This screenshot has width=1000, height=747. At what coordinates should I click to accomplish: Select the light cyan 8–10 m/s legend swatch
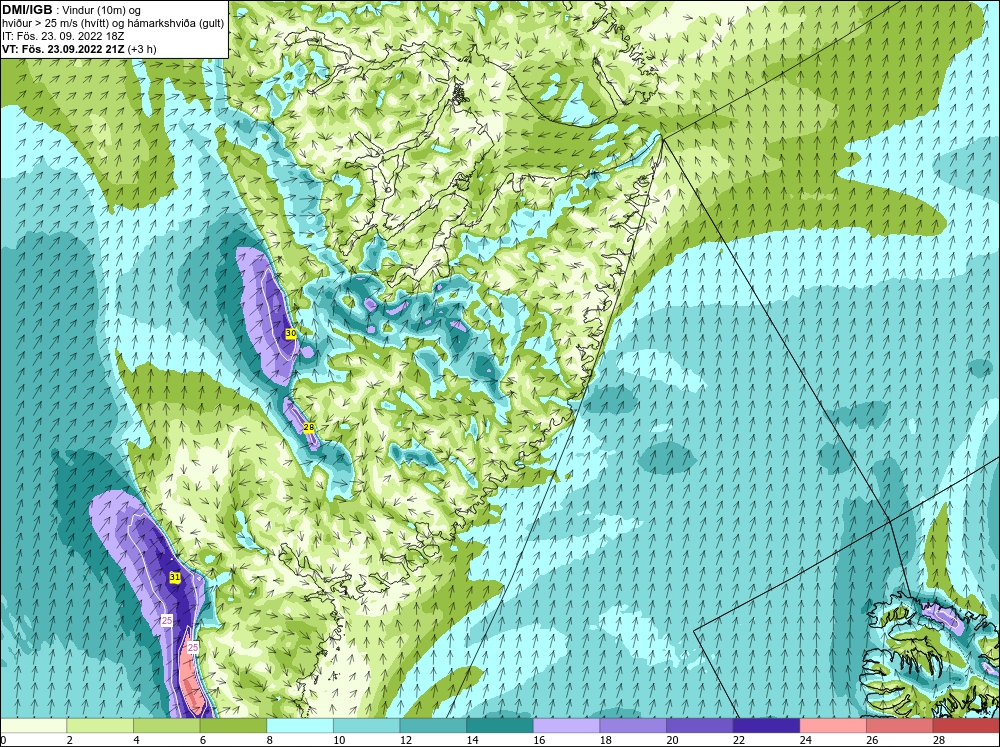pyautogui.click(x=300, y=726)
